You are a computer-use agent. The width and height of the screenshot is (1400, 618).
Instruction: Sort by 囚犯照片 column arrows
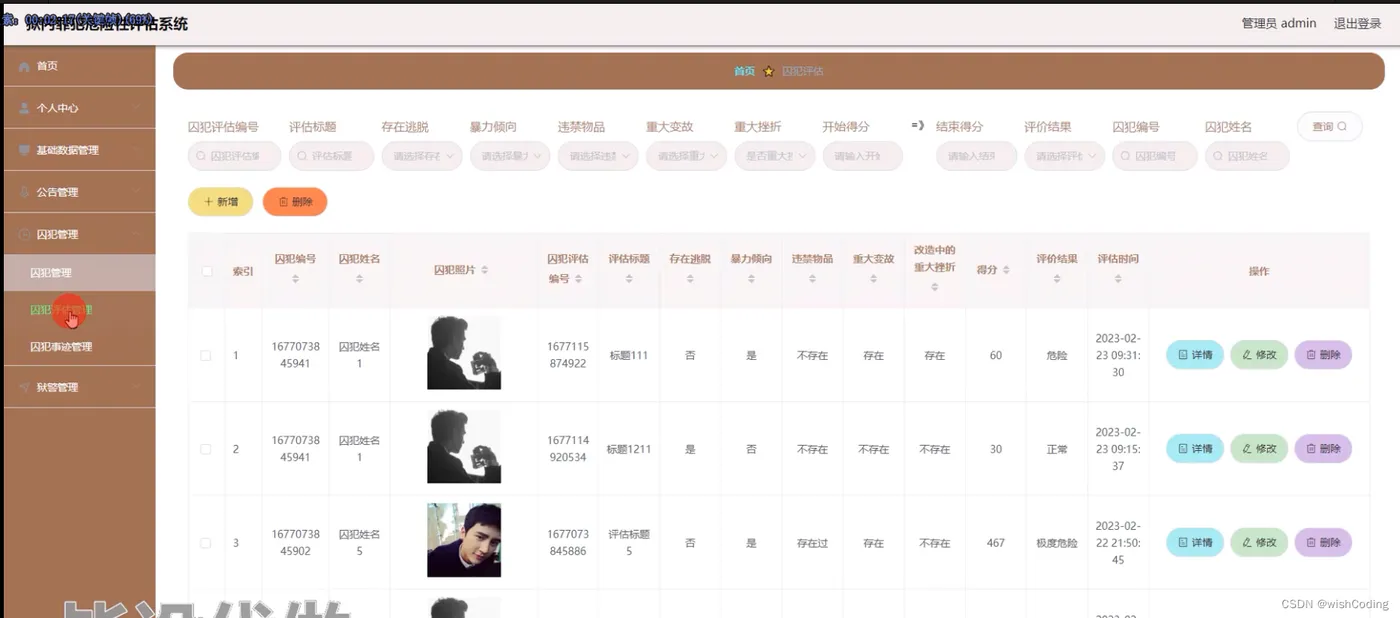pyautogui.click(x=485, y=270)
